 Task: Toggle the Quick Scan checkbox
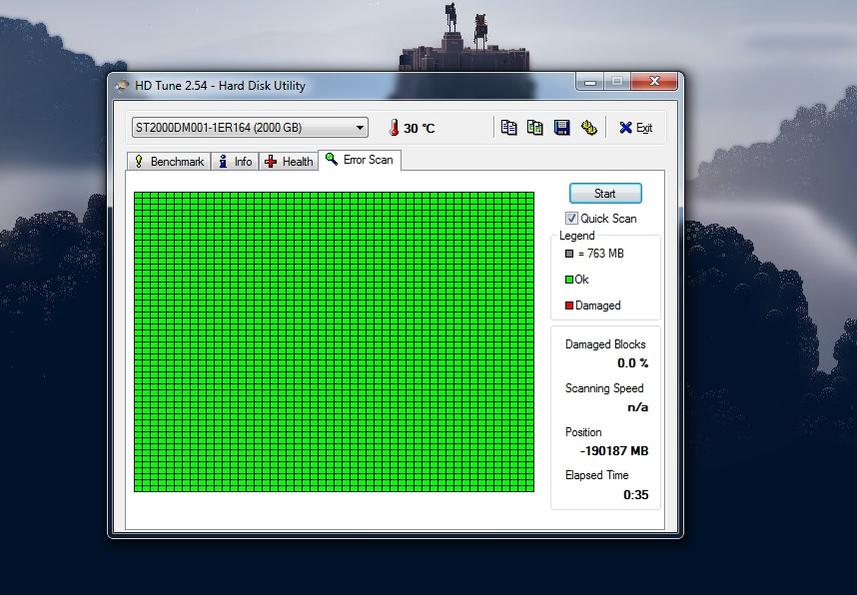[x=571, y=219]
